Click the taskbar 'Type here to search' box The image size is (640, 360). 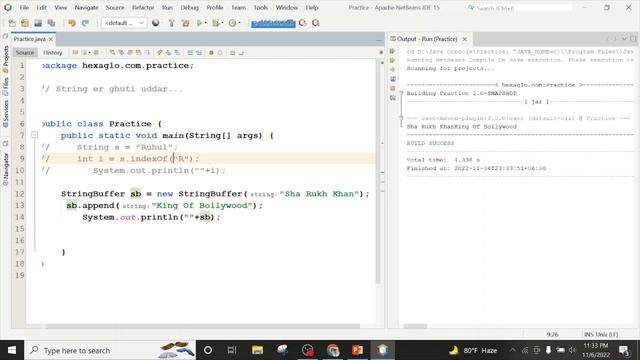110,350
